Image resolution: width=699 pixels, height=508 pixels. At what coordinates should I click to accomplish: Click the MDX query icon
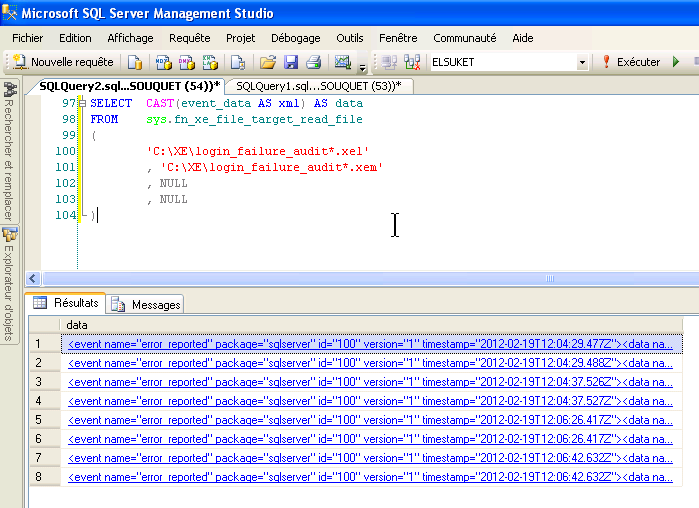[x=163, y=62]
